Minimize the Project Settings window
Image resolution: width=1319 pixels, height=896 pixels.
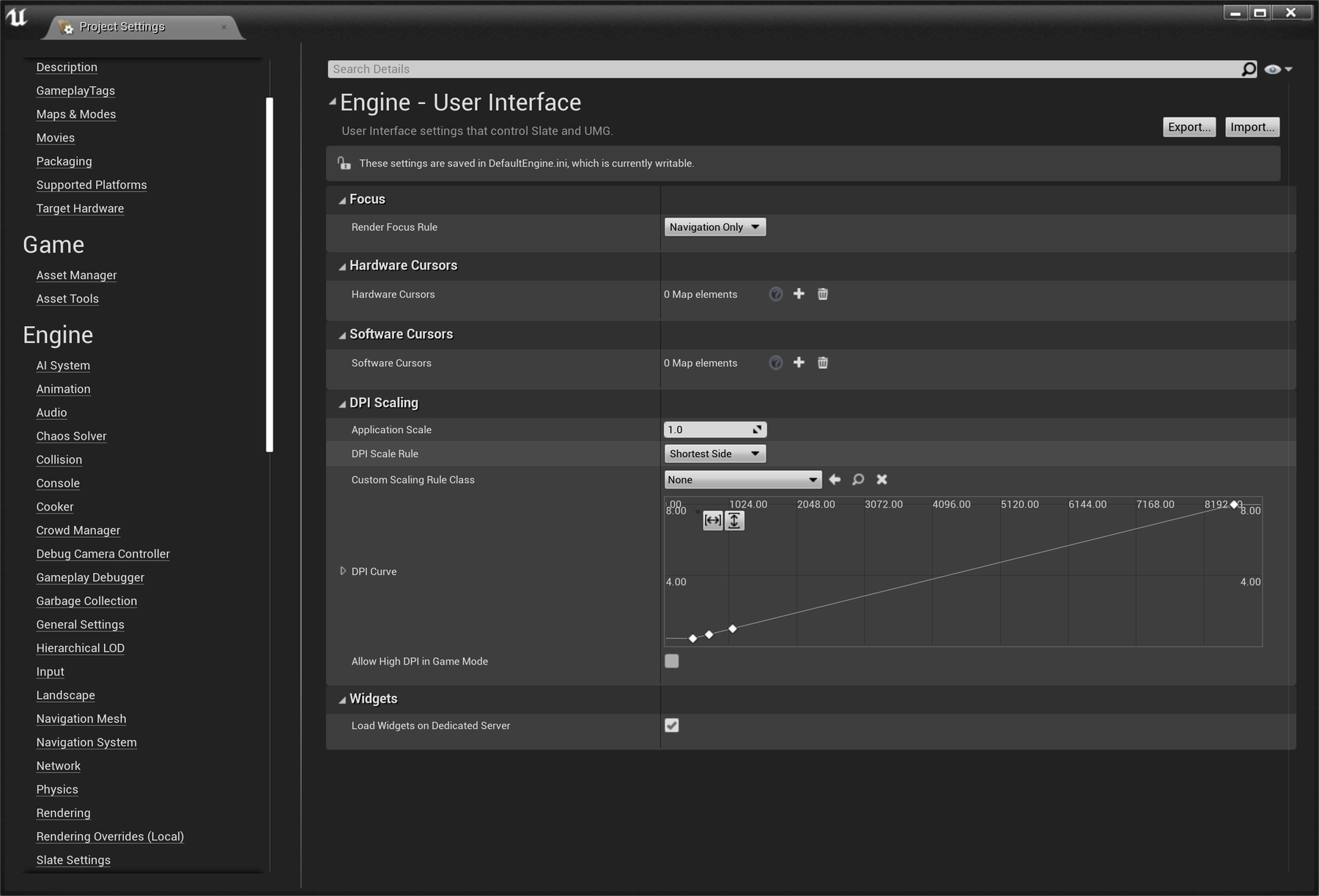1235,12
